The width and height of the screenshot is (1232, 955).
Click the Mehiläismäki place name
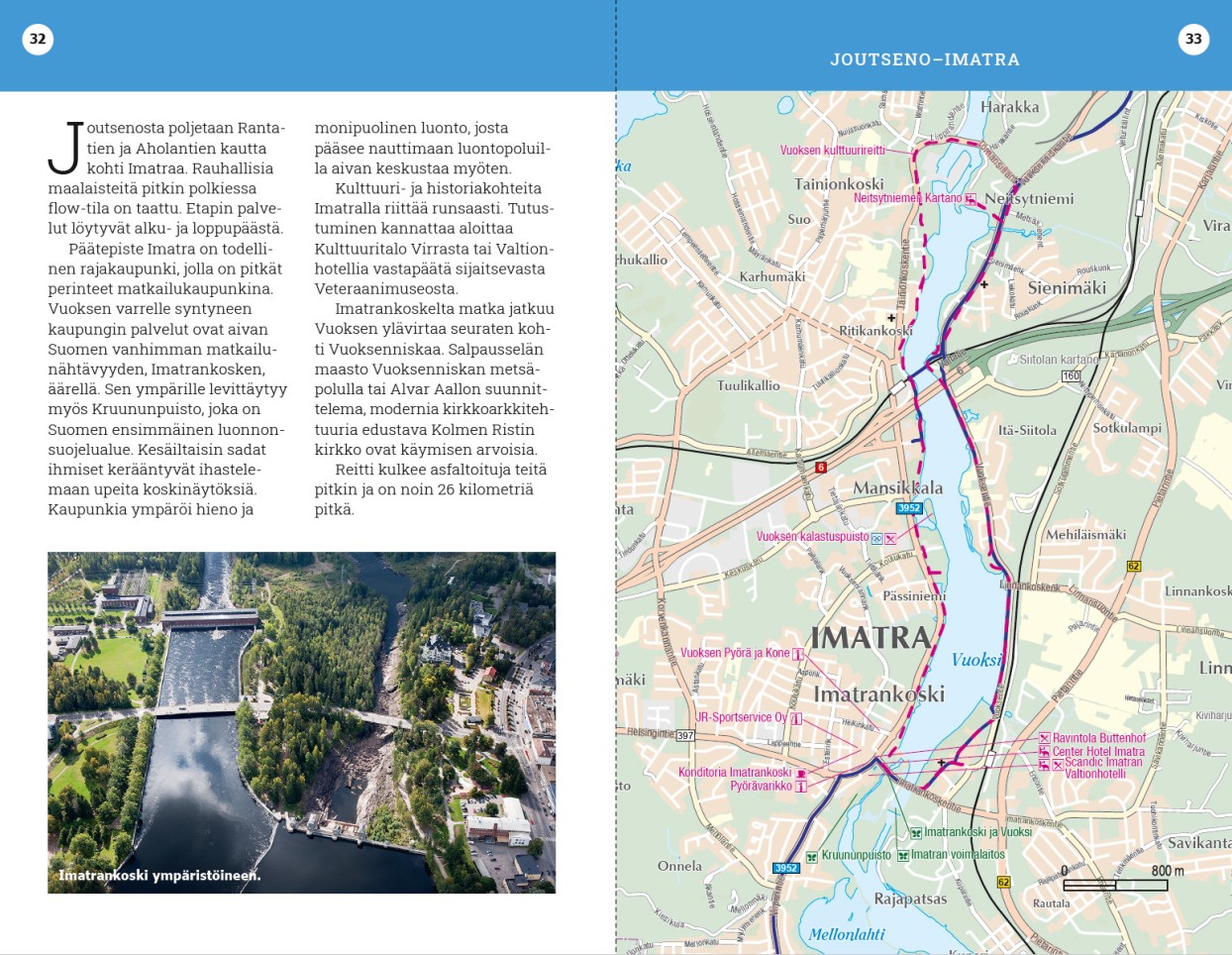pyautogui.click(x=1086, y=535)
